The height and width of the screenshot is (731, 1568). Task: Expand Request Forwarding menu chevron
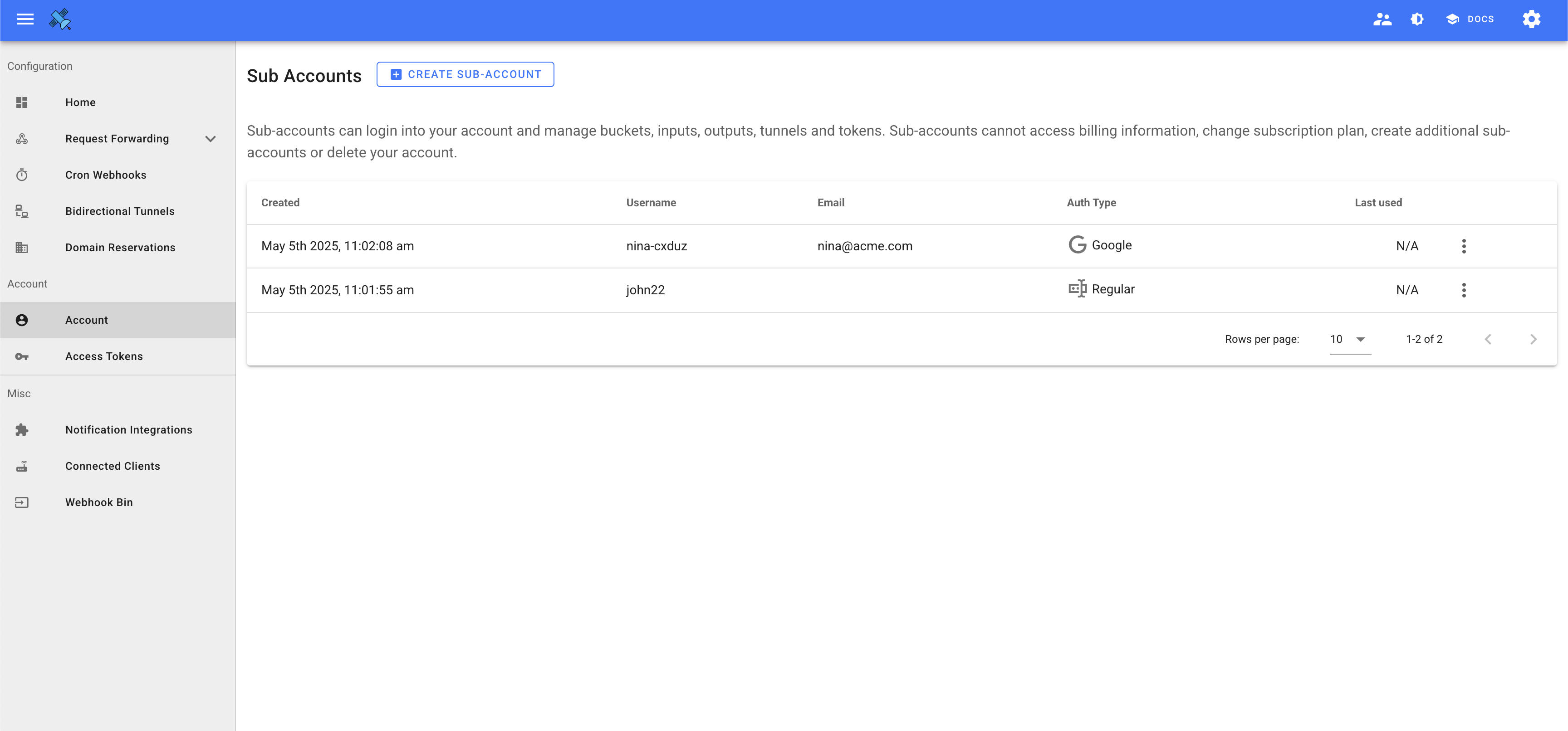click(211, 139)
